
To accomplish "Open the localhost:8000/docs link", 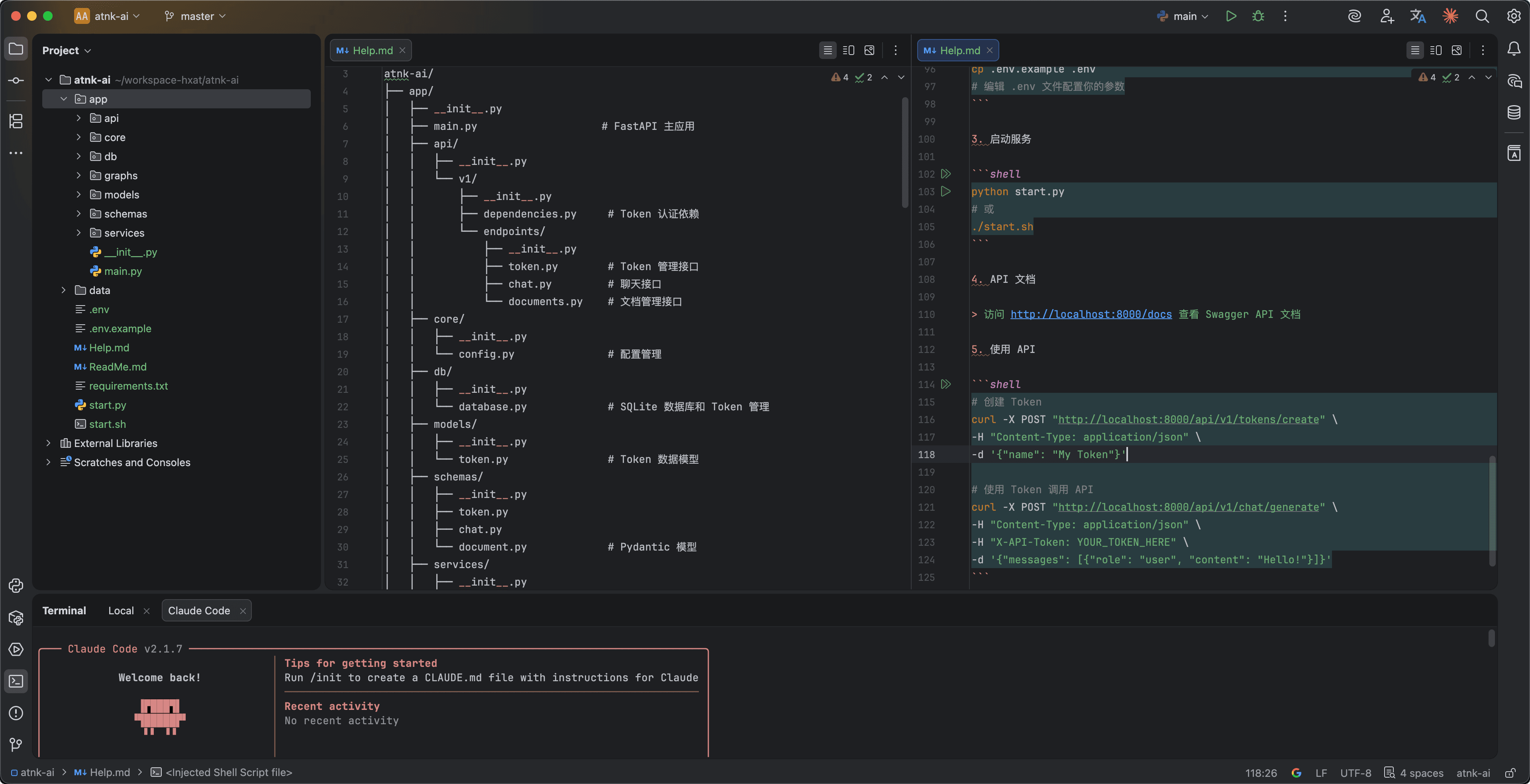I will (x=1091, y=314).
